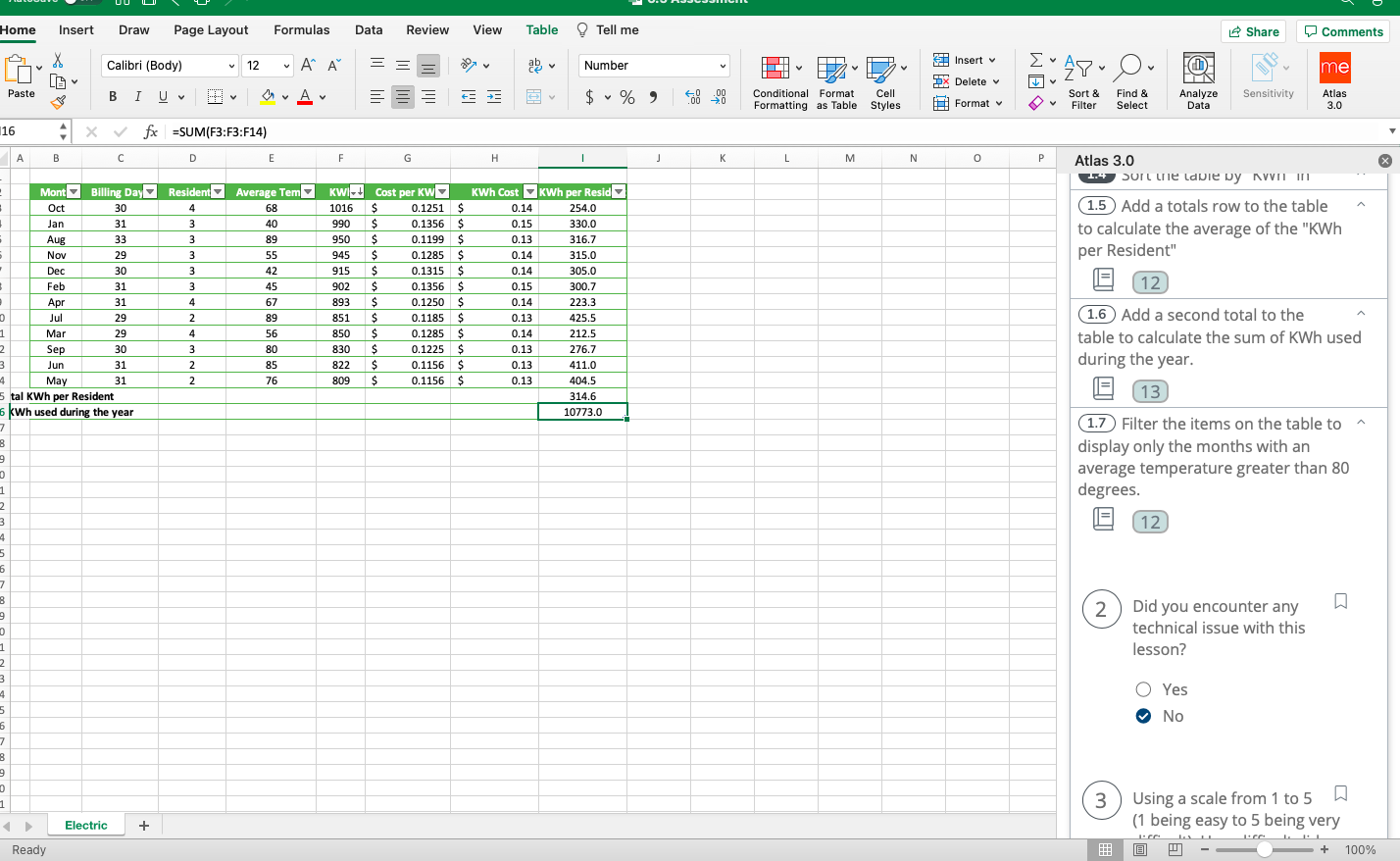Center text horizontally in the cell
Viewport: 1400px width, 861px height.
point(402,96)
